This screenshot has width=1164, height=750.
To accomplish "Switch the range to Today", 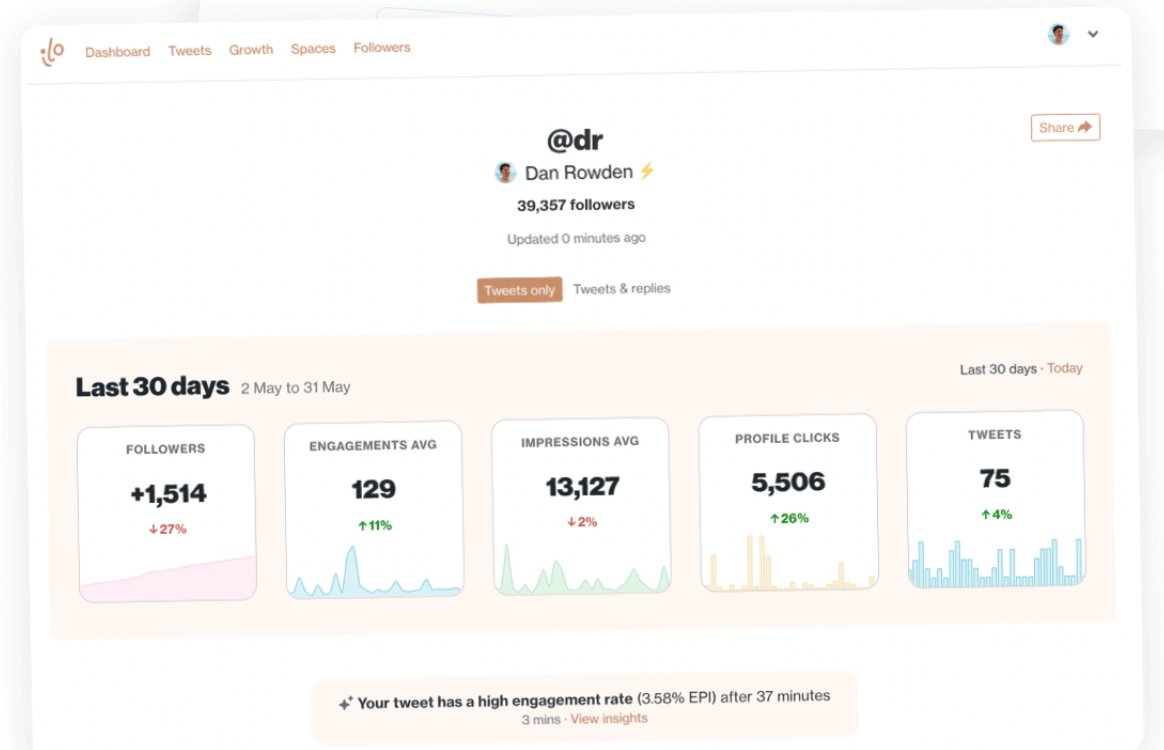I will 1065,368.
